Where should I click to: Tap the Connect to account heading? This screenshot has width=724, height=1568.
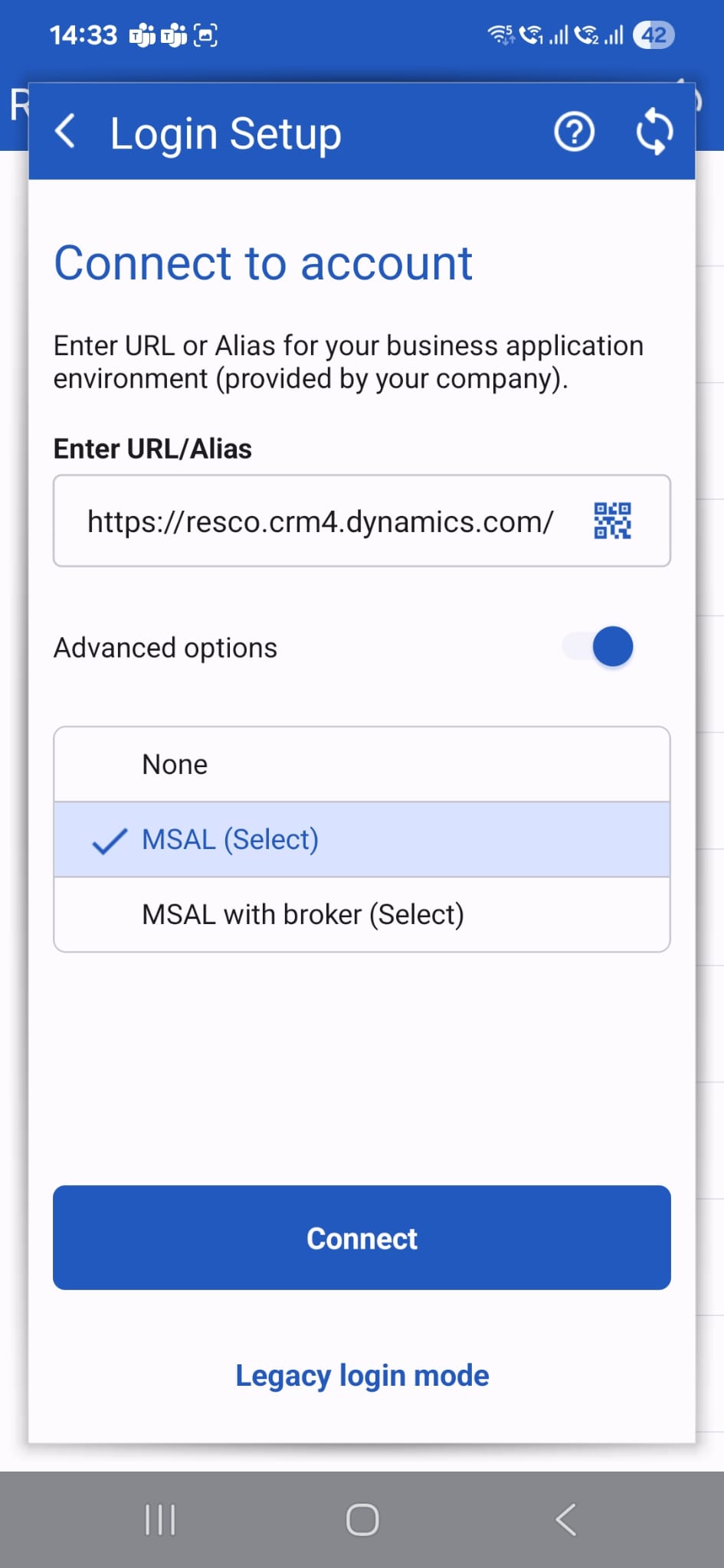point(263,263)
